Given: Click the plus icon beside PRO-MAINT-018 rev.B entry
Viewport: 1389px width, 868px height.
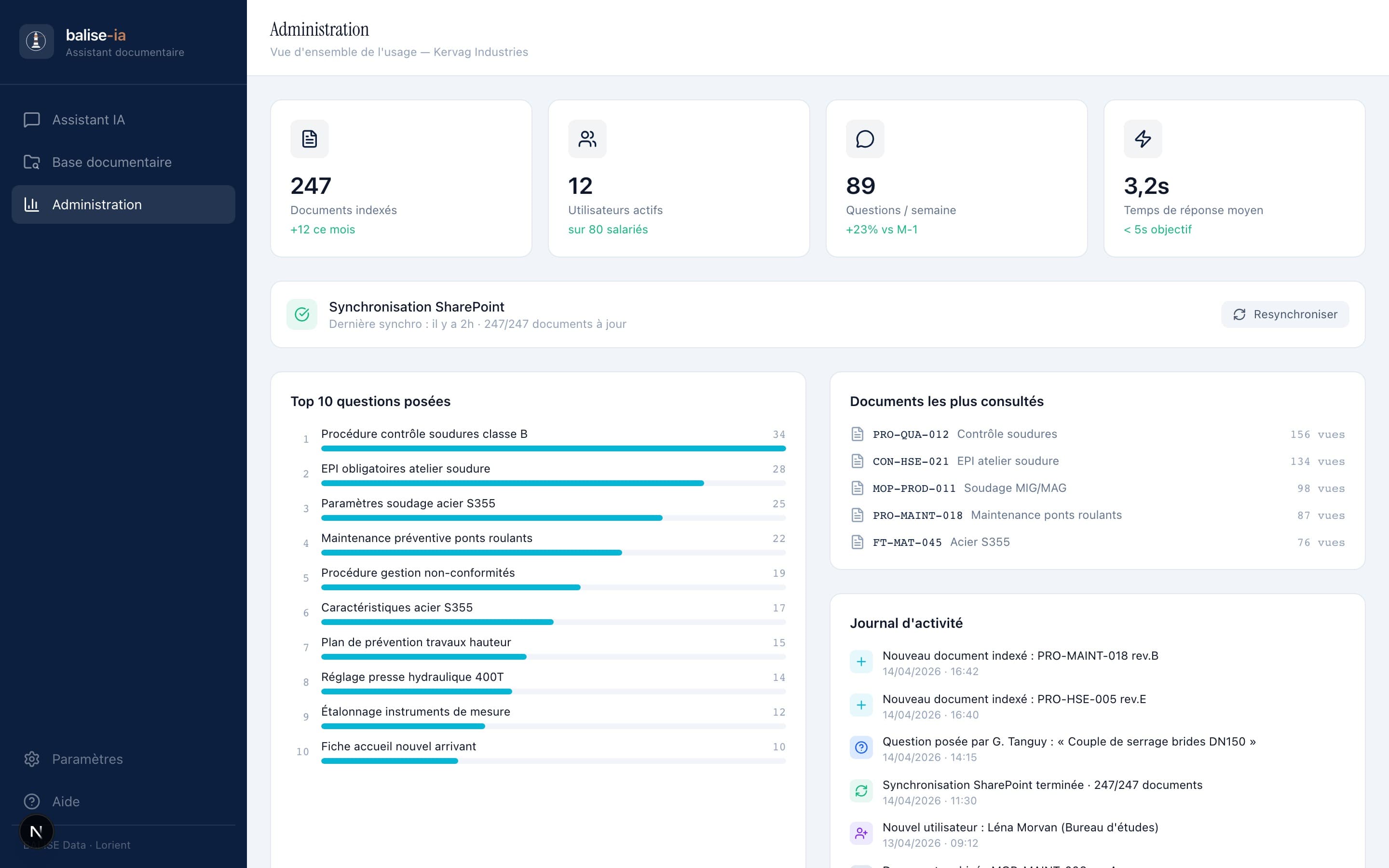Looking at the screenshot, I should point(861,661).
